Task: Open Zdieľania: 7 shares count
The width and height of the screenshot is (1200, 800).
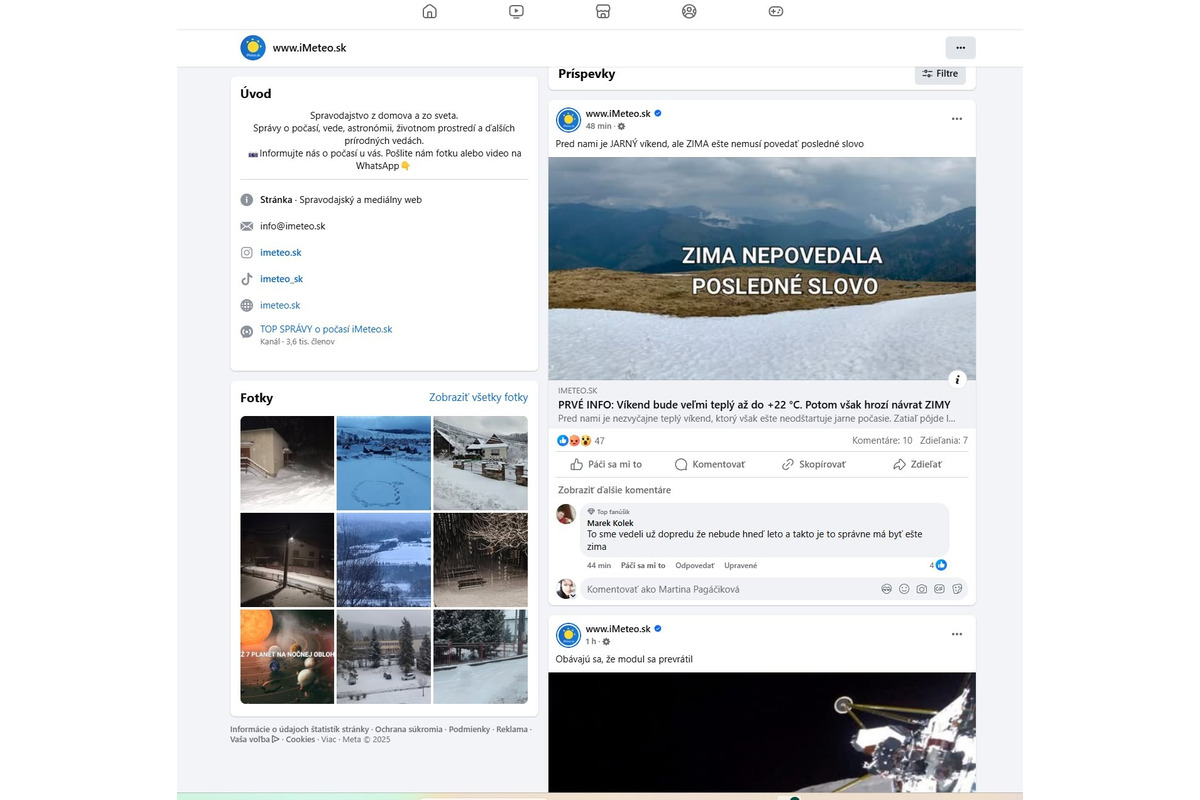Action: pyautogui.click(x=943, y=440)
